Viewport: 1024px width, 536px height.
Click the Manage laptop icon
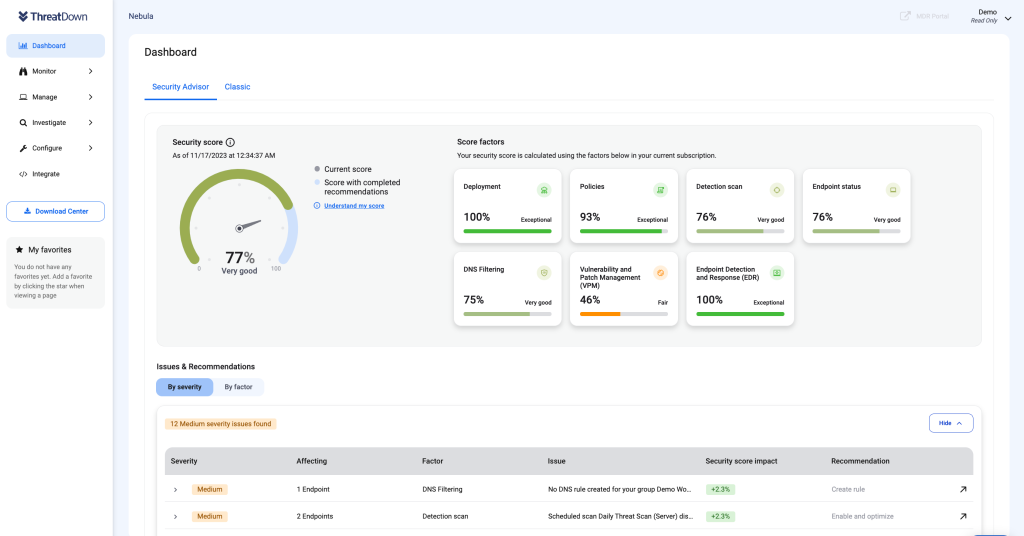(23, 97)
